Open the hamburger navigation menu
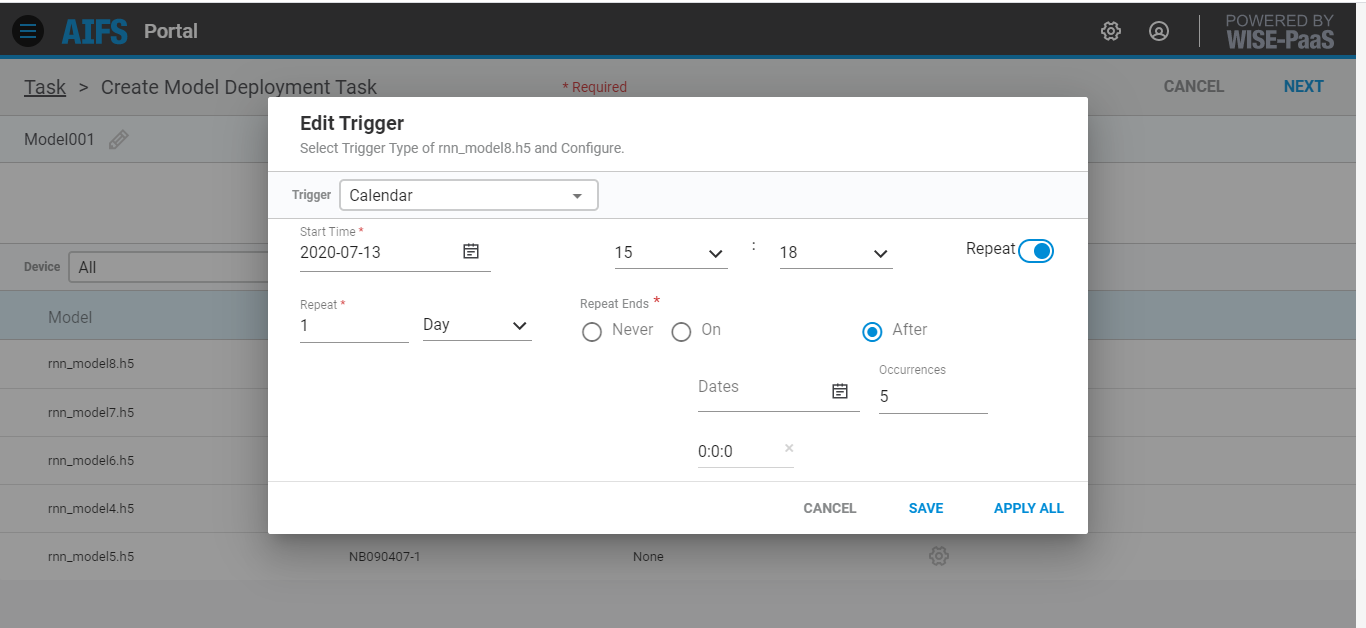1366x628 pixels. (x=28, y=31)
